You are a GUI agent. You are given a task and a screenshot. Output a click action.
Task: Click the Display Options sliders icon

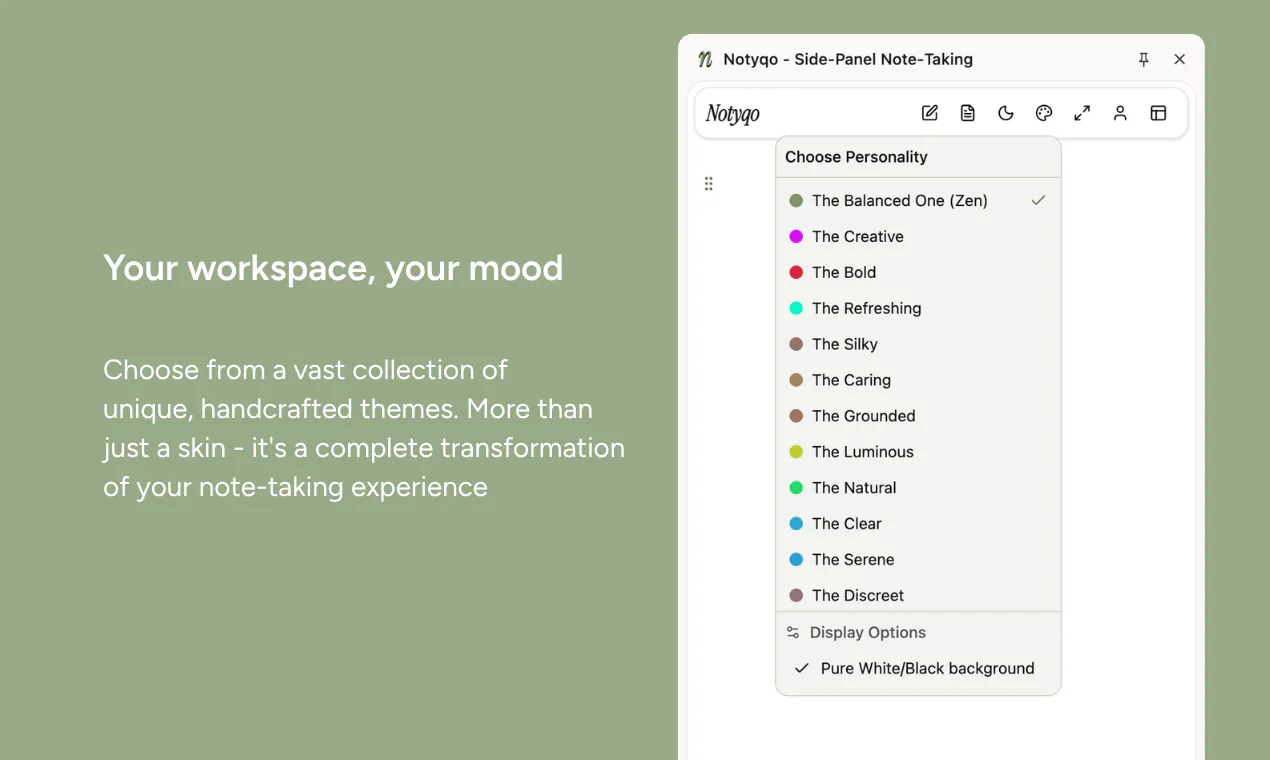click(x=793, y=632)
